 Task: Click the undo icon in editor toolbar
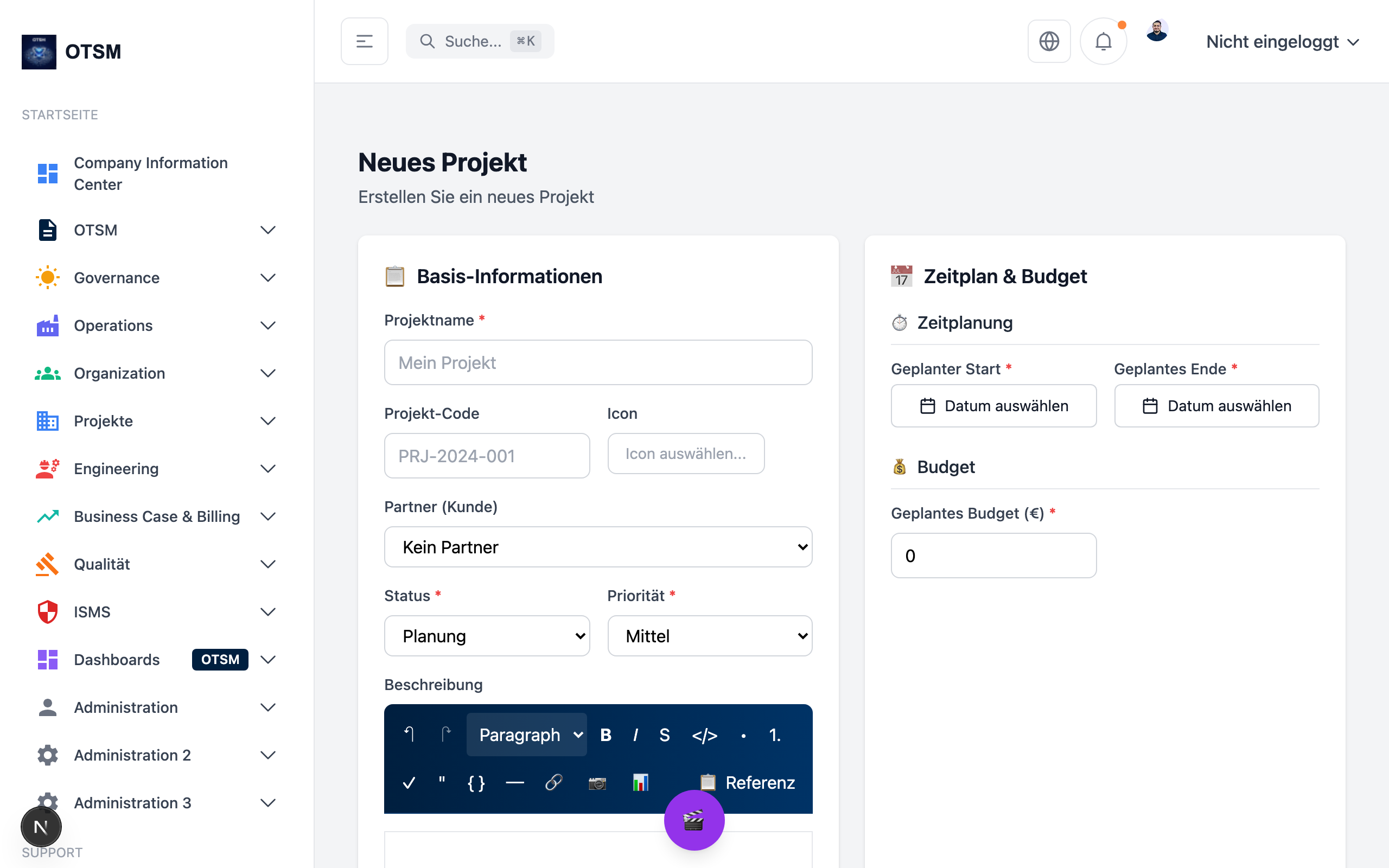(409, 734)
